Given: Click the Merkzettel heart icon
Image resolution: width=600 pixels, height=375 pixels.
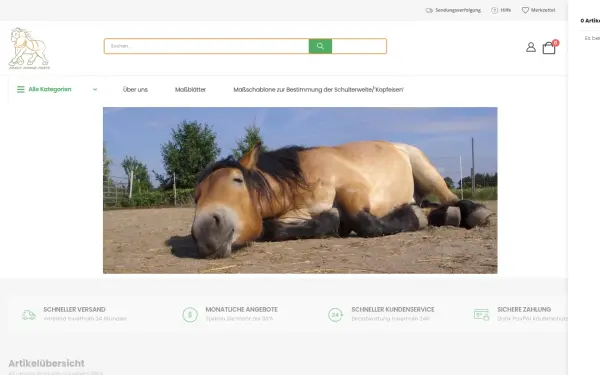Looking at the screenshot, I should point(525,10).
